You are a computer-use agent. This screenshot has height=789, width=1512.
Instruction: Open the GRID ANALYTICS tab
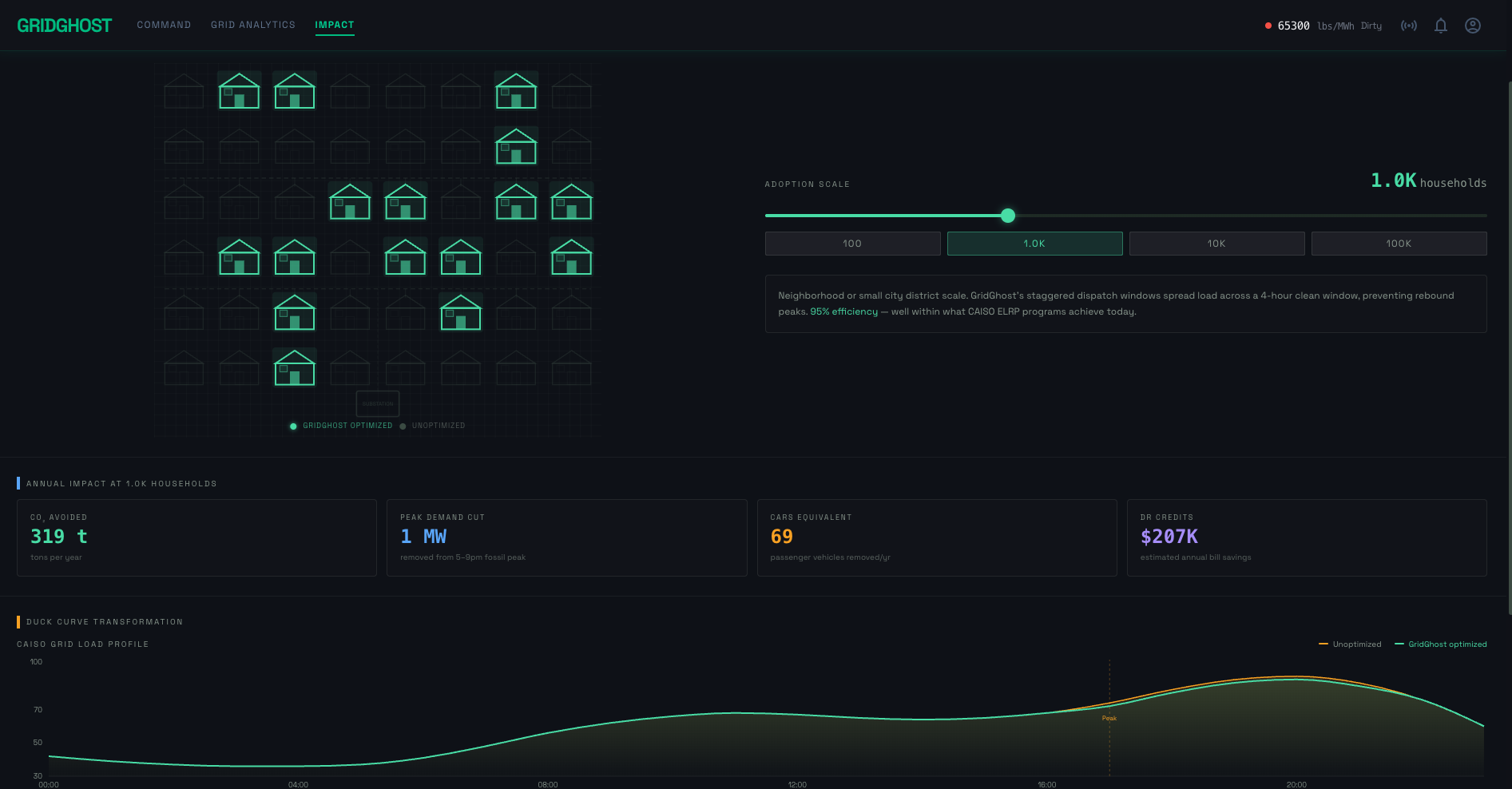point(253,25)
